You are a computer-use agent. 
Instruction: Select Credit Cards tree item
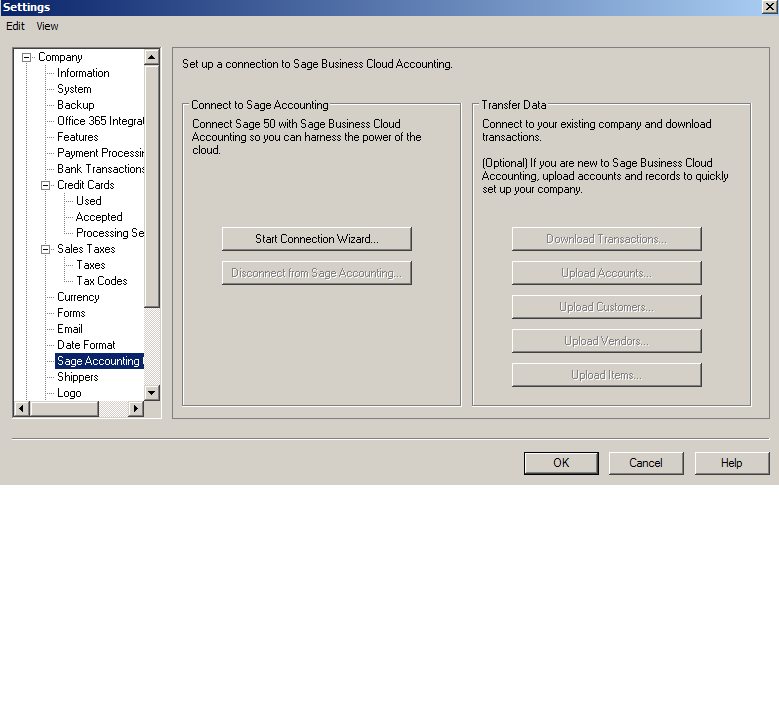[x=85, y=185]
